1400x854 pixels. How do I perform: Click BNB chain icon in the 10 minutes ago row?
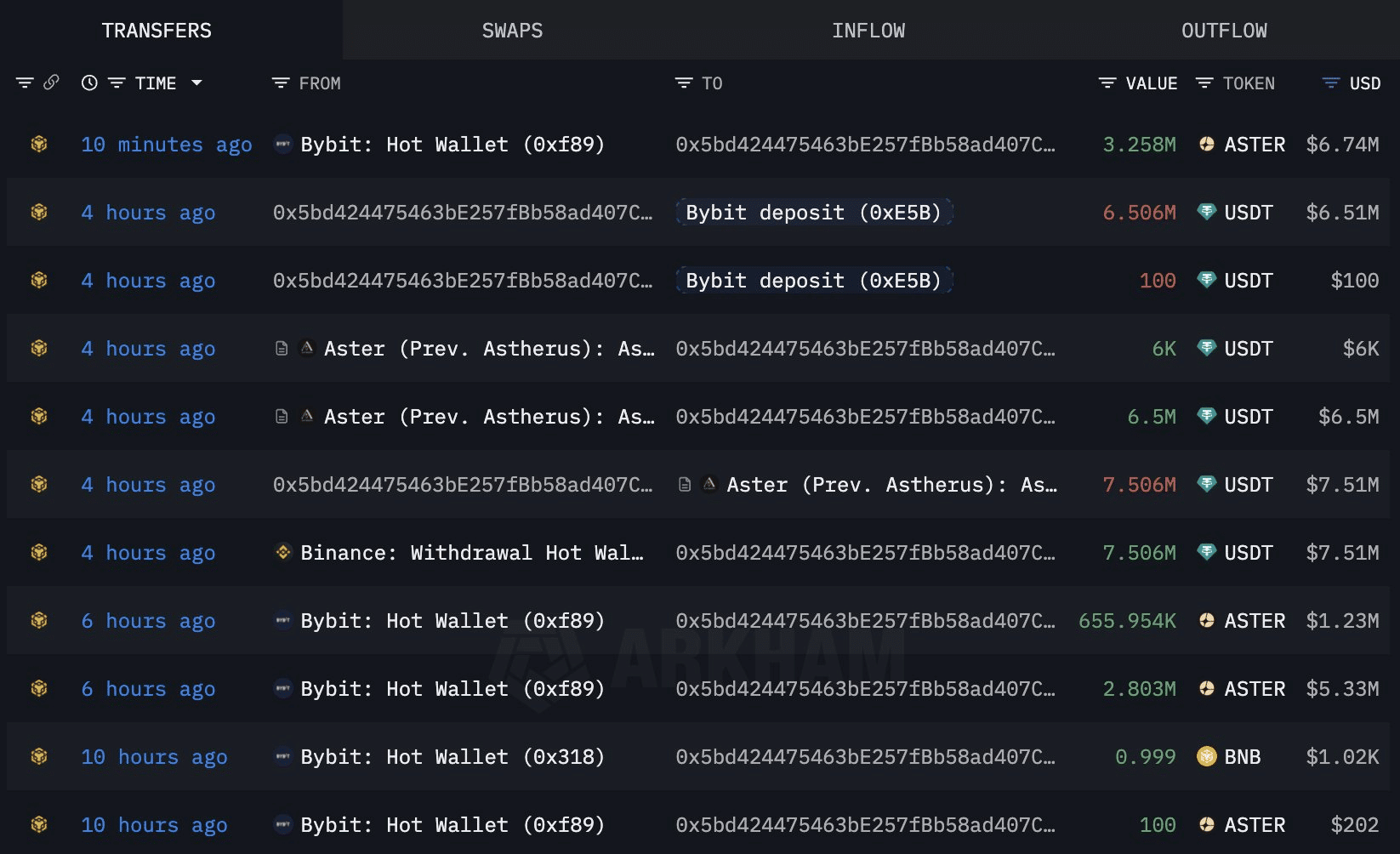click(39, 144)
